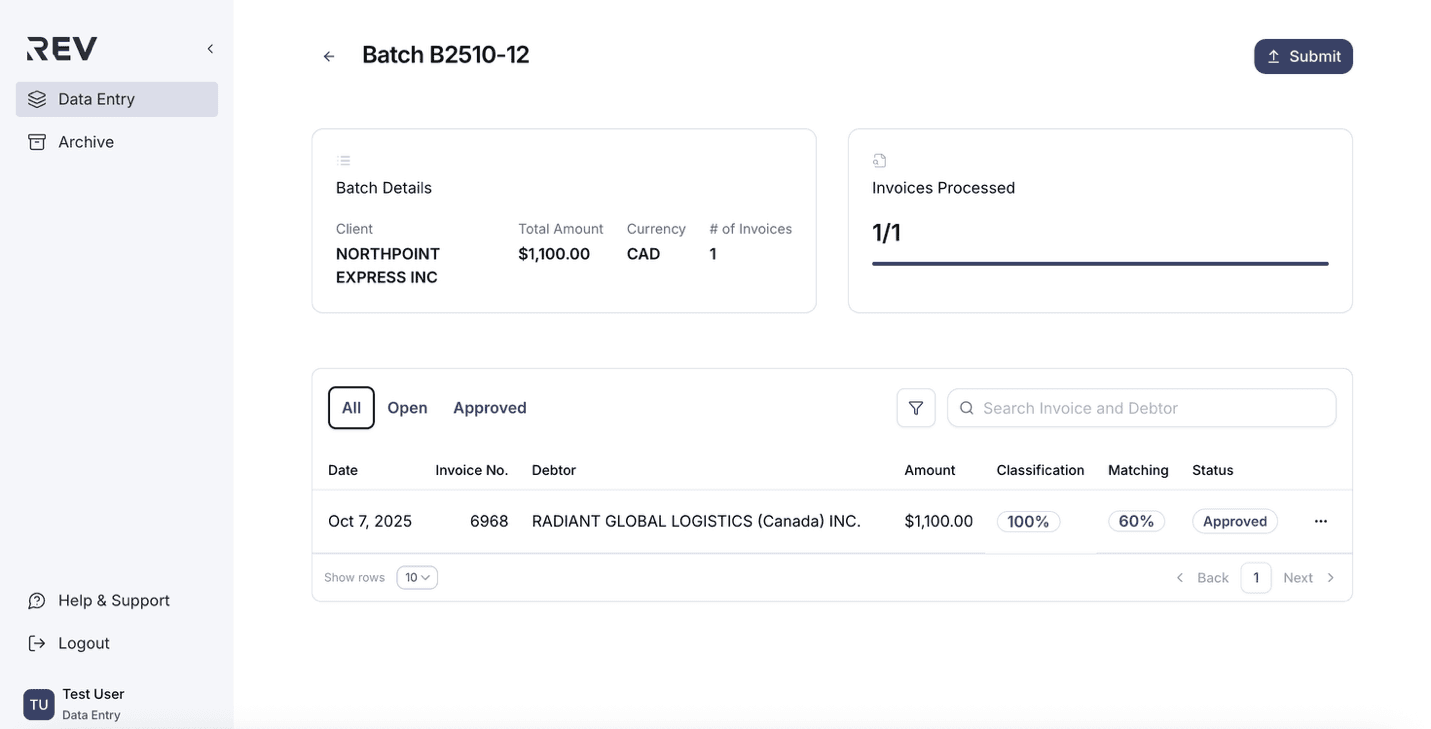Screen dimensions: 1431x729
Task: Open the filter icon button
Action: tap(915, 408)
